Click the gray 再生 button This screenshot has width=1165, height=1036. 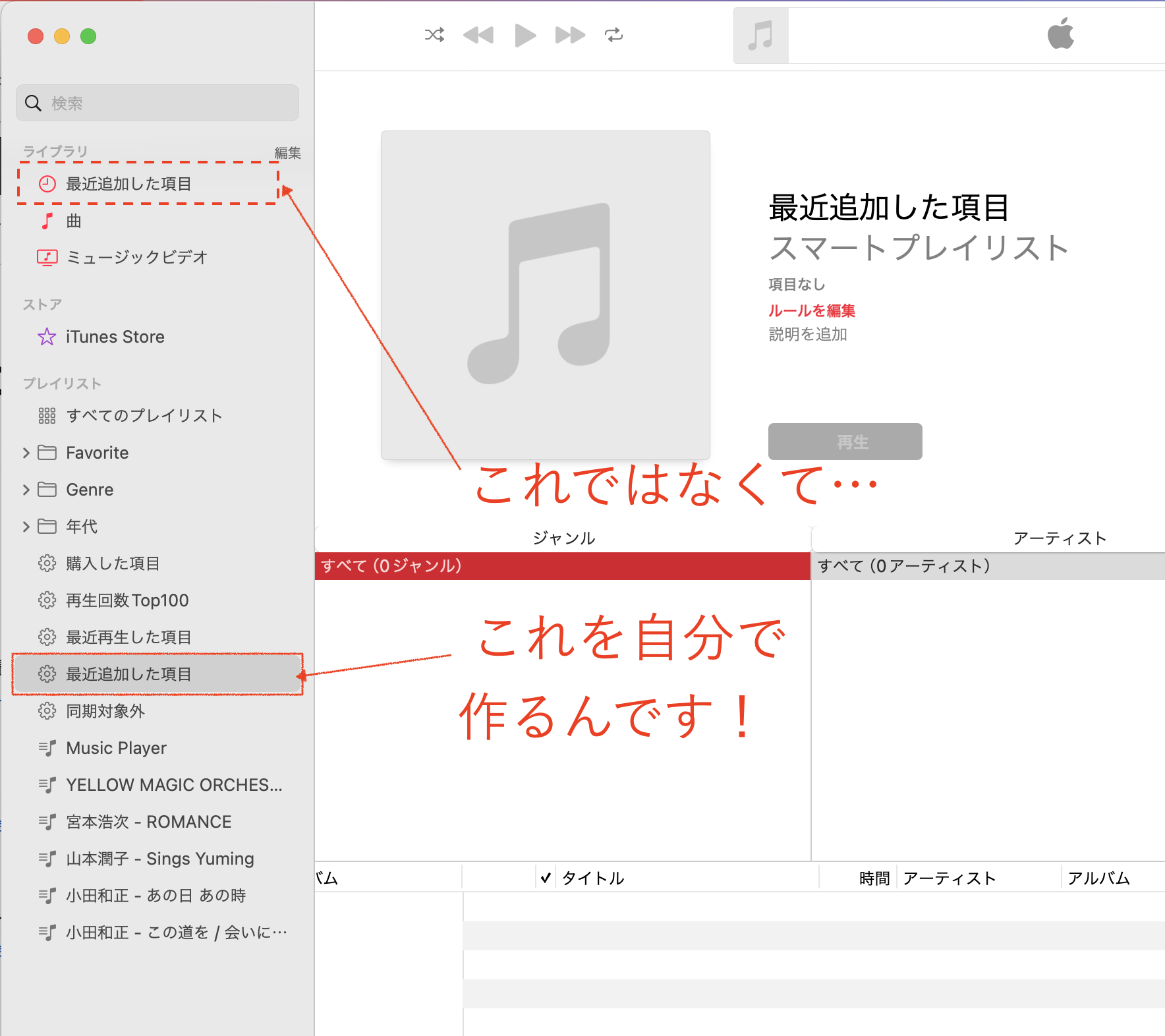click(845, 442)
